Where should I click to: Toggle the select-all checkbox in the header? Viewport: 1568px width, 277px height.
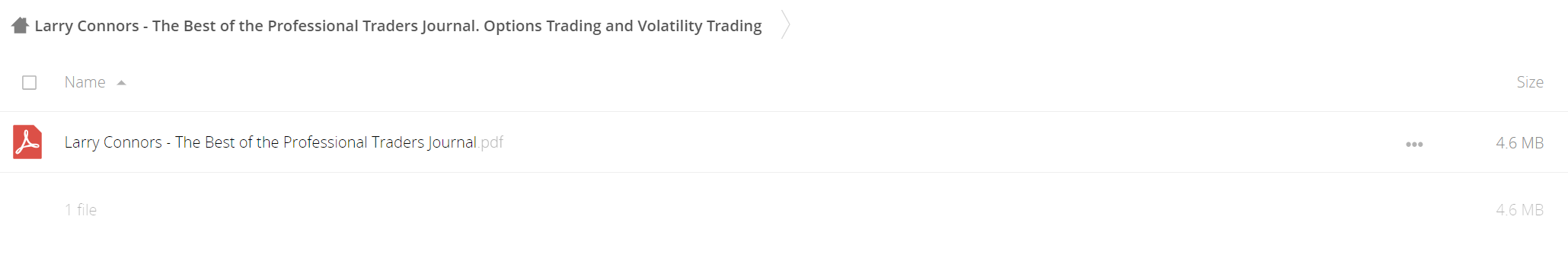pyautogui.click(x=30, y=82)
